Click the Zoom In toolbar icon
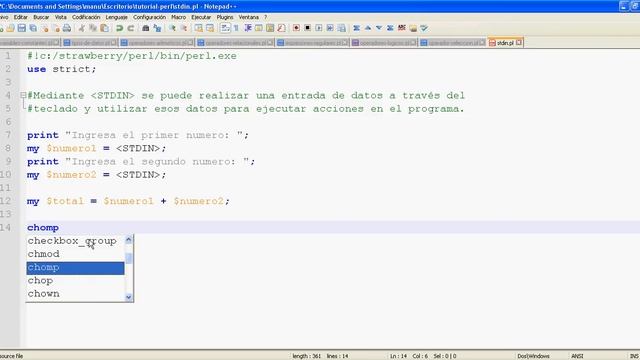The image size is (640, 360). point(172,28)
